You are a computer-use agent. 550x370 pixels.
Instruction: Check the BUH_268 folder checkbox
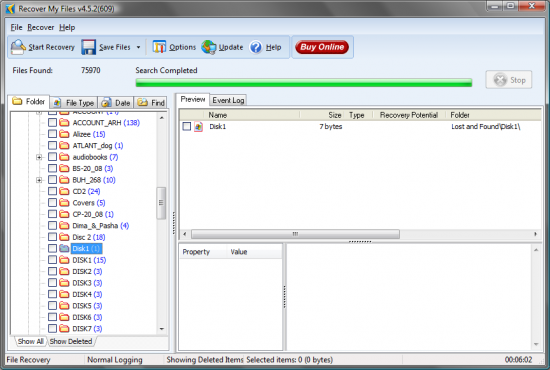click(52, 180)
